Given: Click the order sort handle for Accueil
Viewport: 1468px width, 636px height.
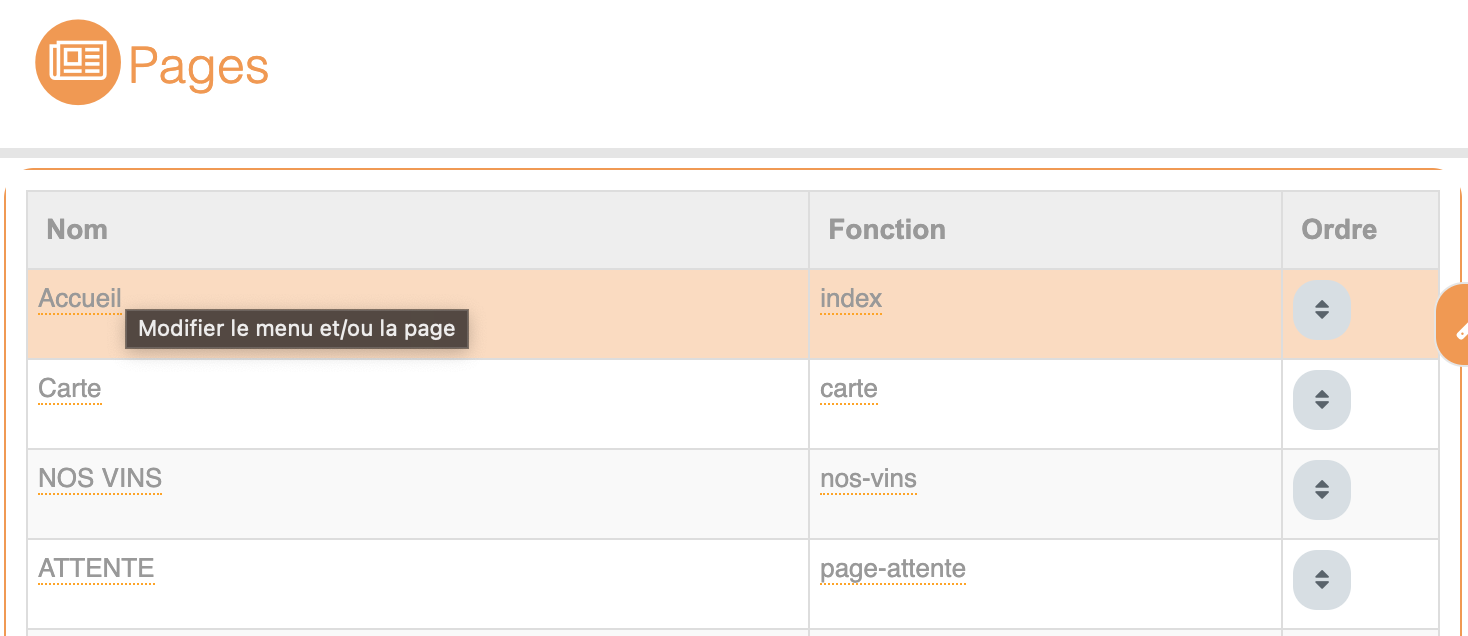Looking at the screenshot, I should pyautogui.click(x=1321, y=310).
